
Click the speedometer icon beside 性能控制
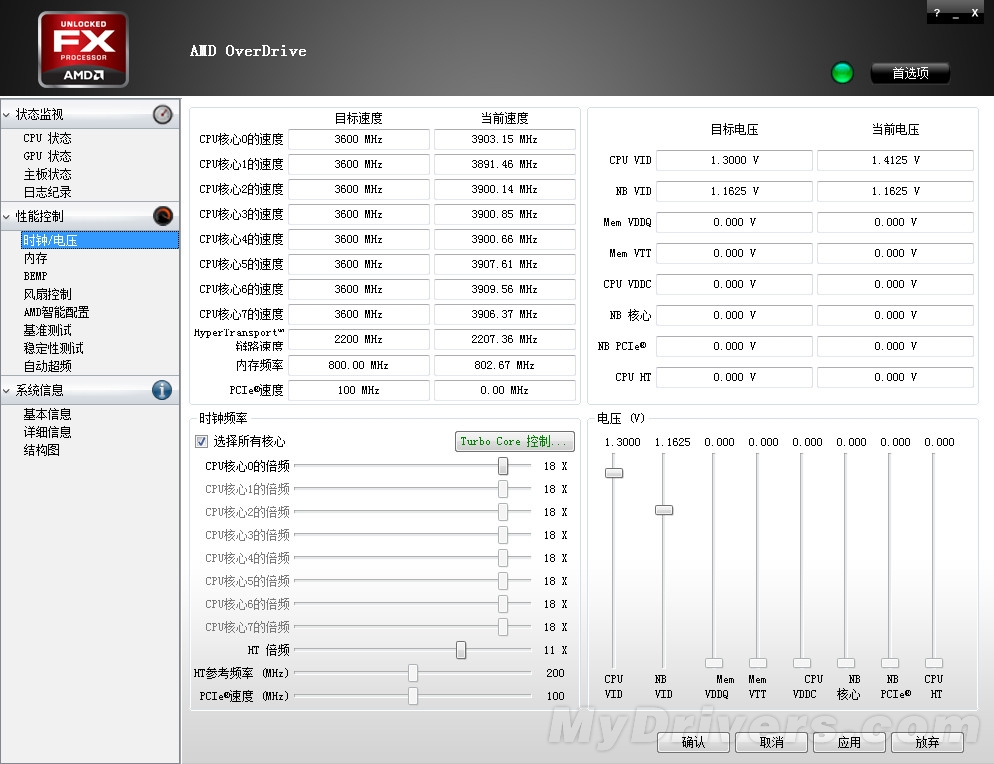tap(162, 216)
